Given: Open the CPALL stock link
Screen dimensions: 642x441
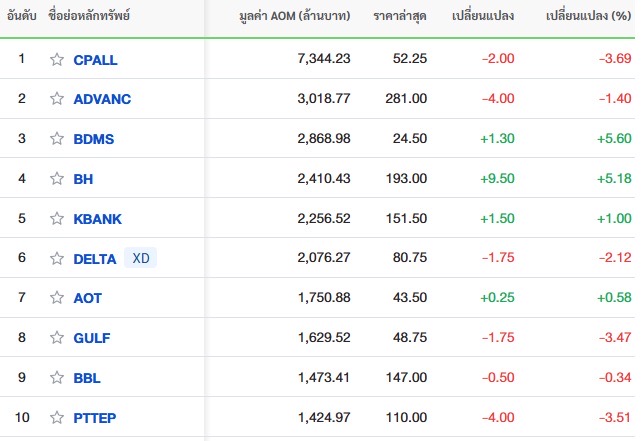Looking at the screenshot, I should [x=95, y=60].
